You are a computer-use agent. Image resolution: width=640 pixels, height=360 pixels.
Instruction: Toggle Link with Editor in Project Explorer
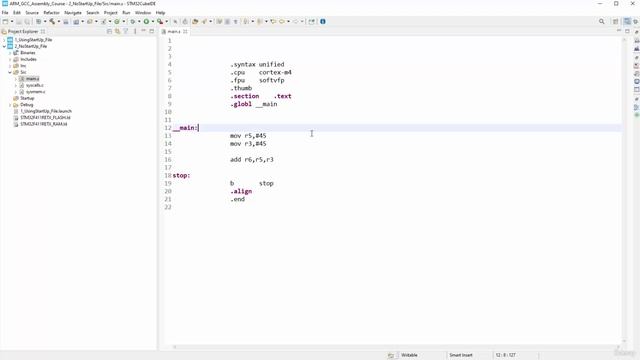118,31
